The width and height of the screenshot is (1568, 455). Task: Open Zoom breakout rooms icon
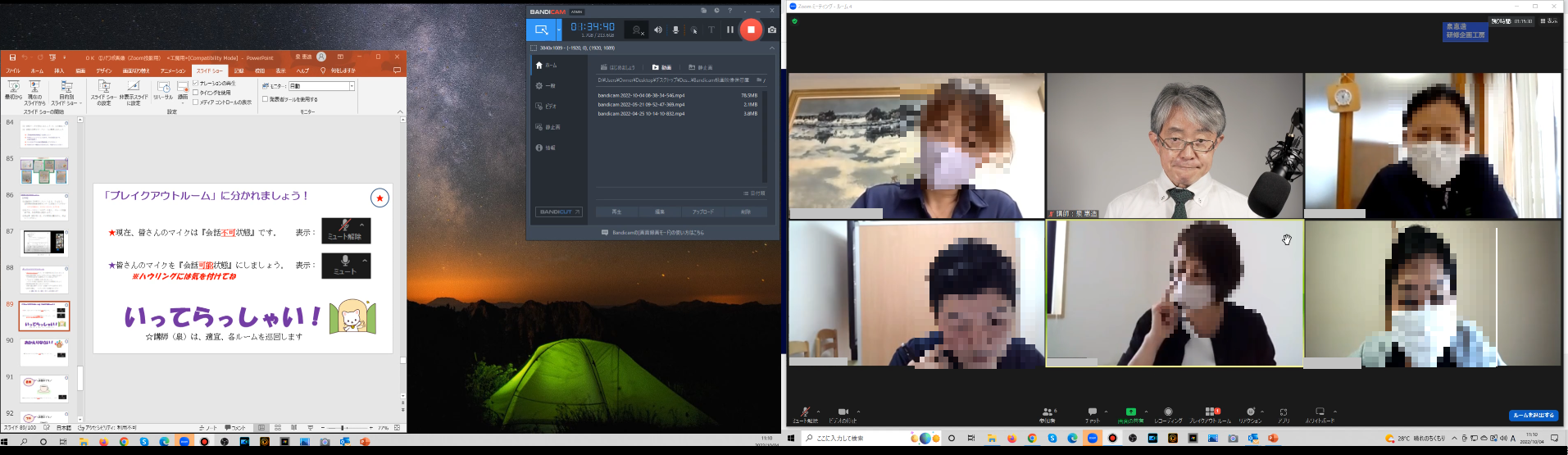tap(1210, 415)
